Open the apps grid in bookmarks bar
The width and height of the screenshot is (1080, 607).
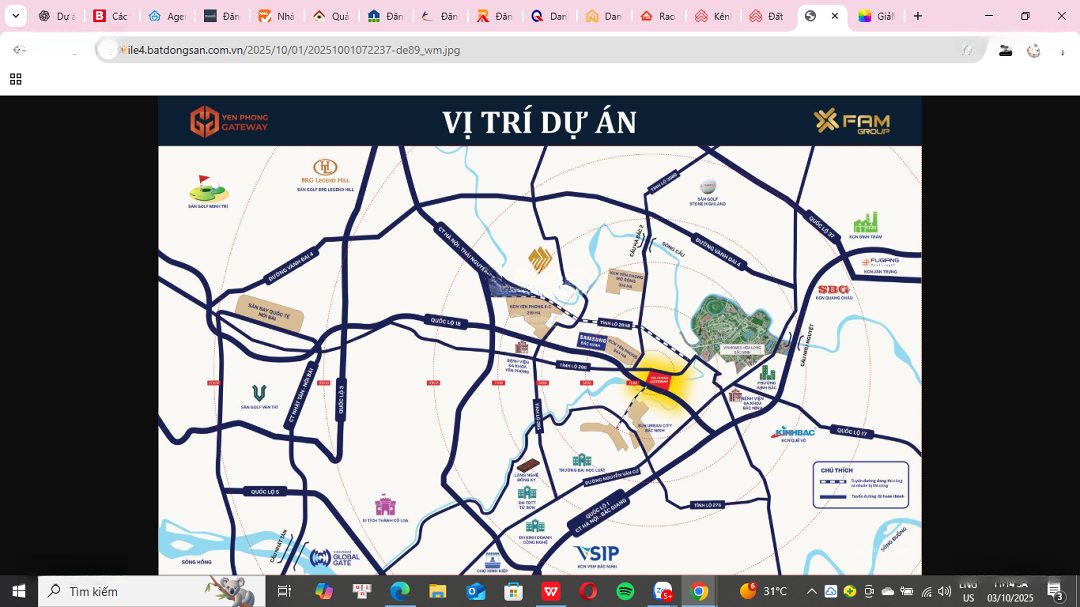tap(16, 79)
